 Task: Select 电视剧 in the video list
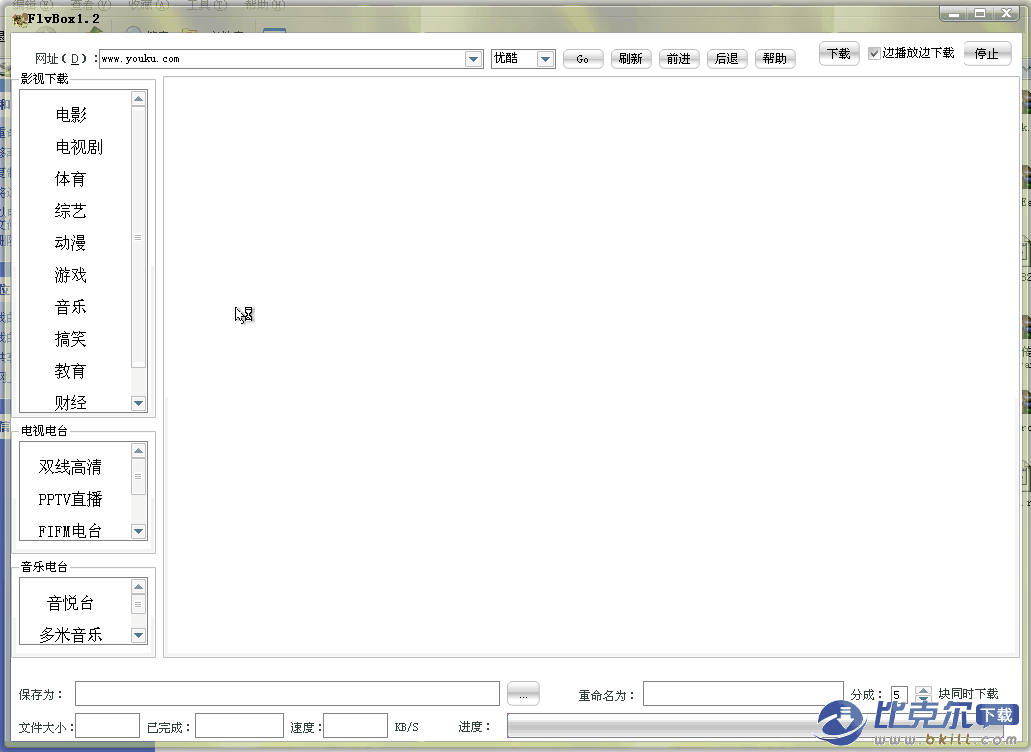click(79, 147)
